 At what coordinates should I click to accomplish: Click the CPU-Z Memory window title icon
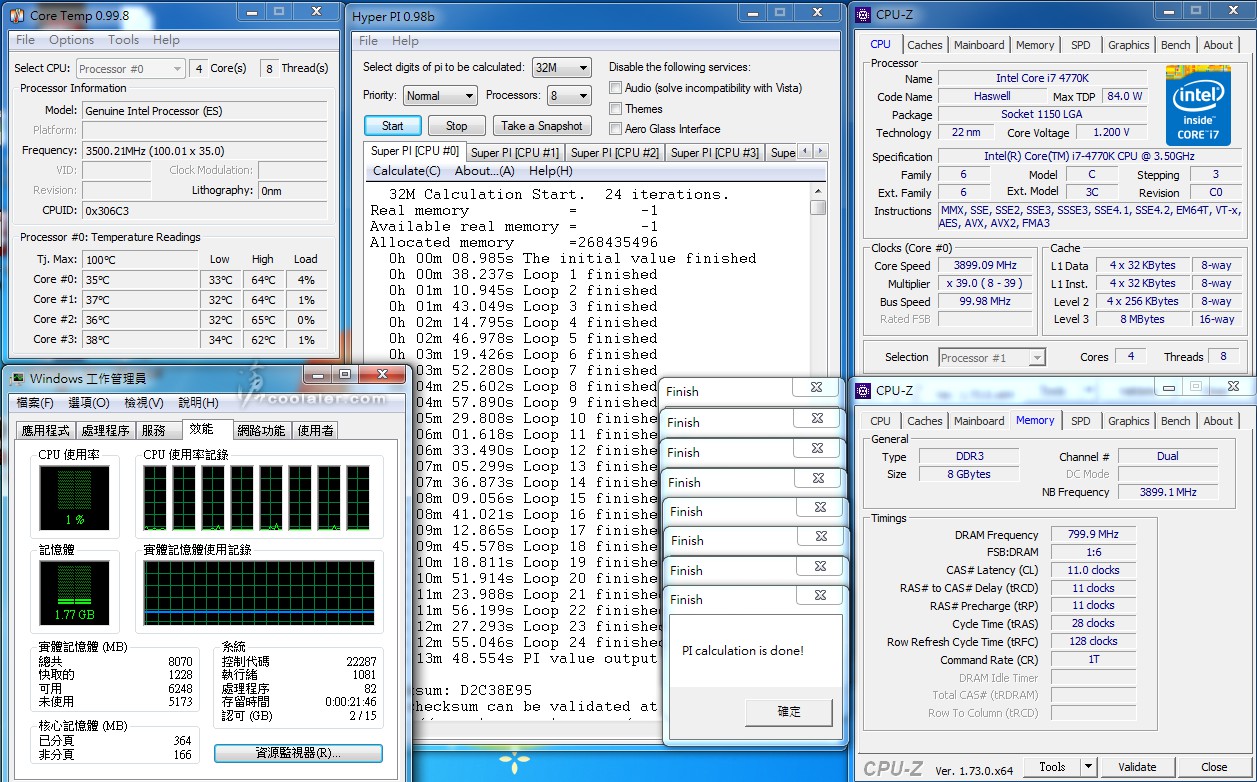point(862,391)
